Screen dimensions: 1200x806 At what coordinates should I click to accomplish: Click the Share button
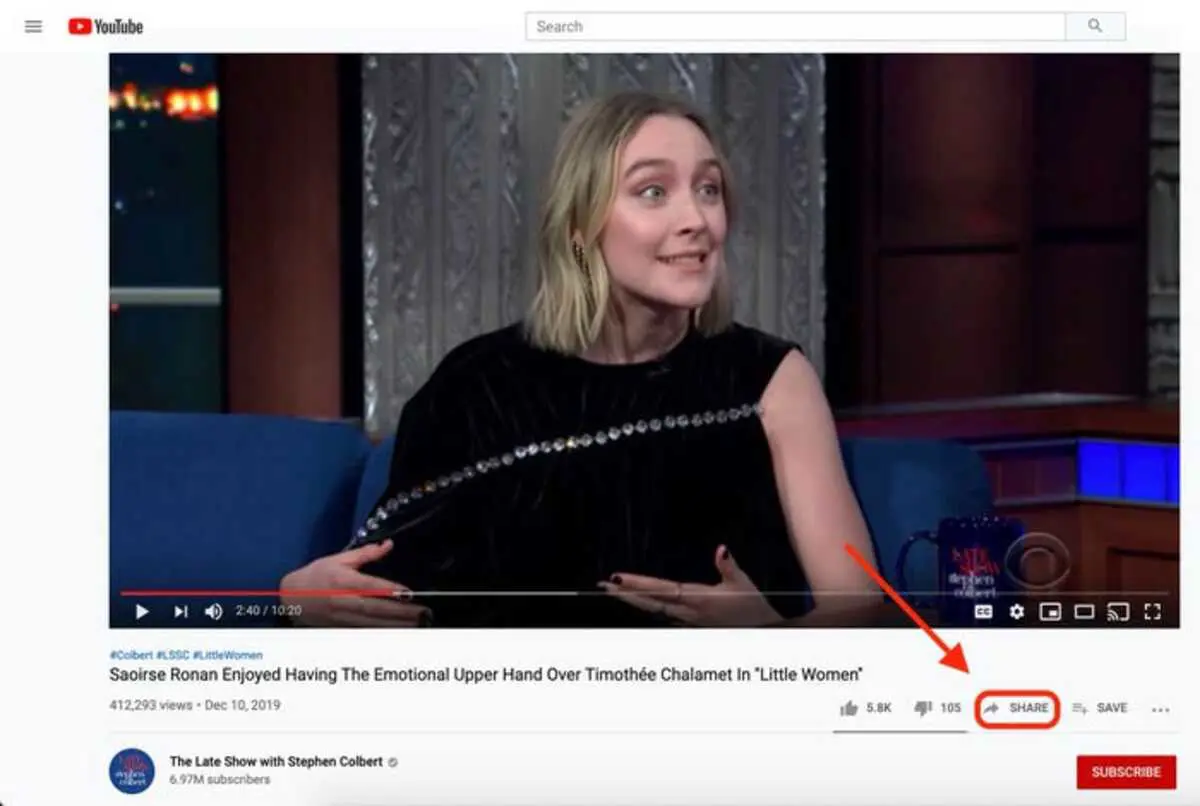[1017, 708]
